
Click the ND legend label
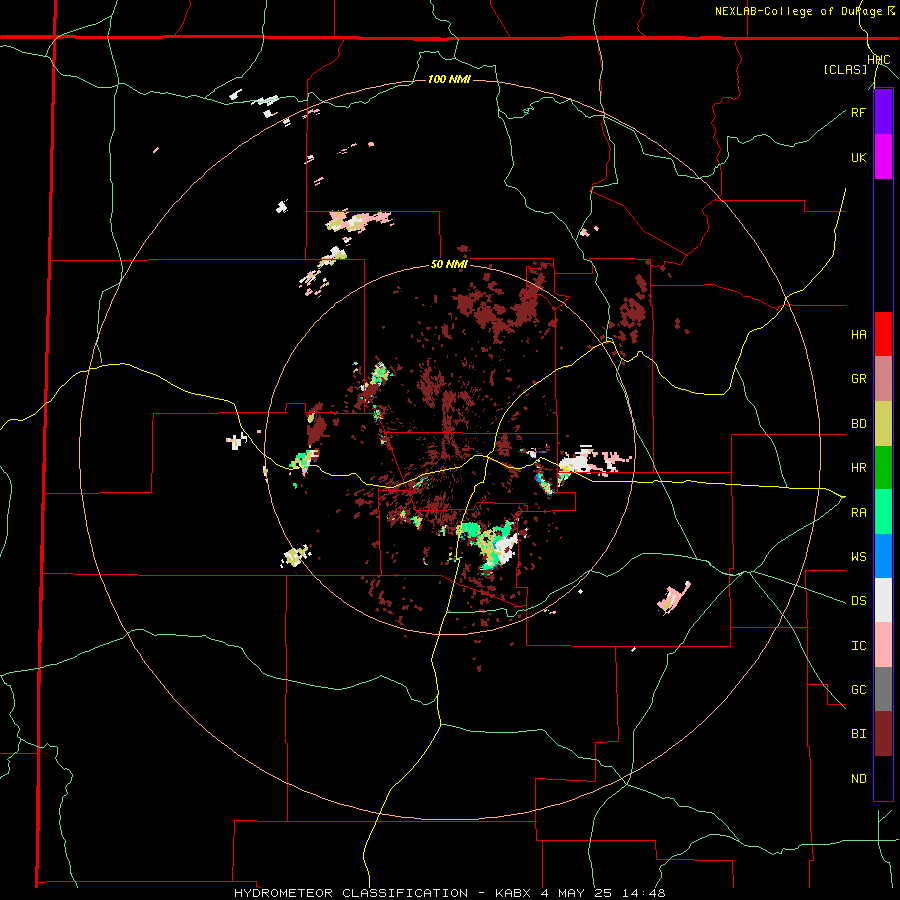pos(858,779)
